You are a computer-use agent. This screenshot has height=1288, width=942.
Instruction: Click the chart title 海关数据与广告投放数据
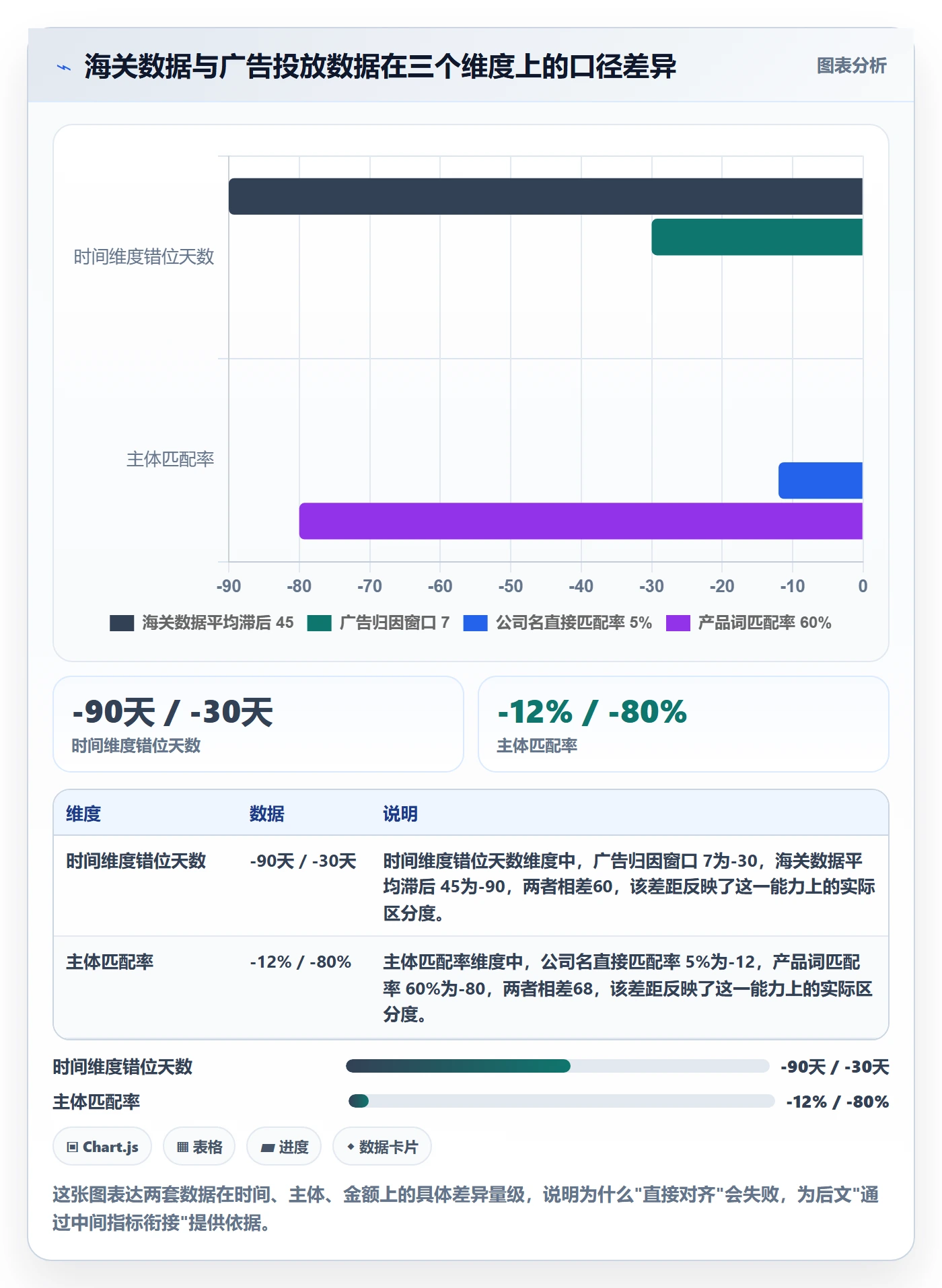(x=380, y=67)
